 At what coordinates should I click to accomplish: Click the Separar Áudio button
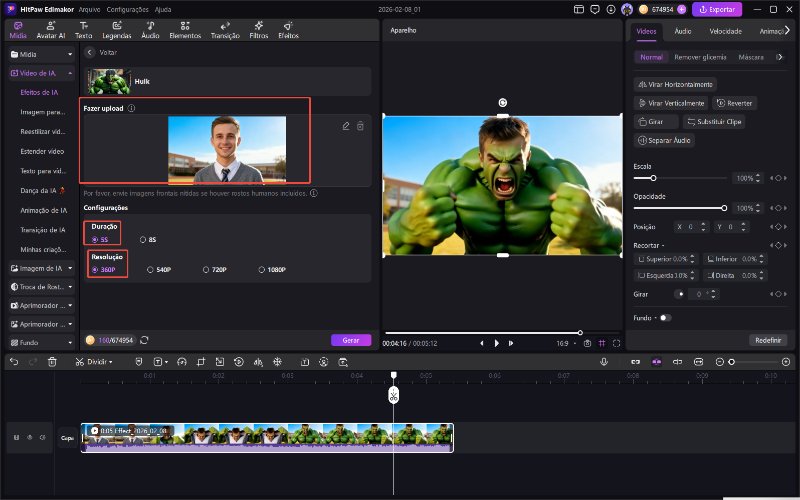pos(664,140)
